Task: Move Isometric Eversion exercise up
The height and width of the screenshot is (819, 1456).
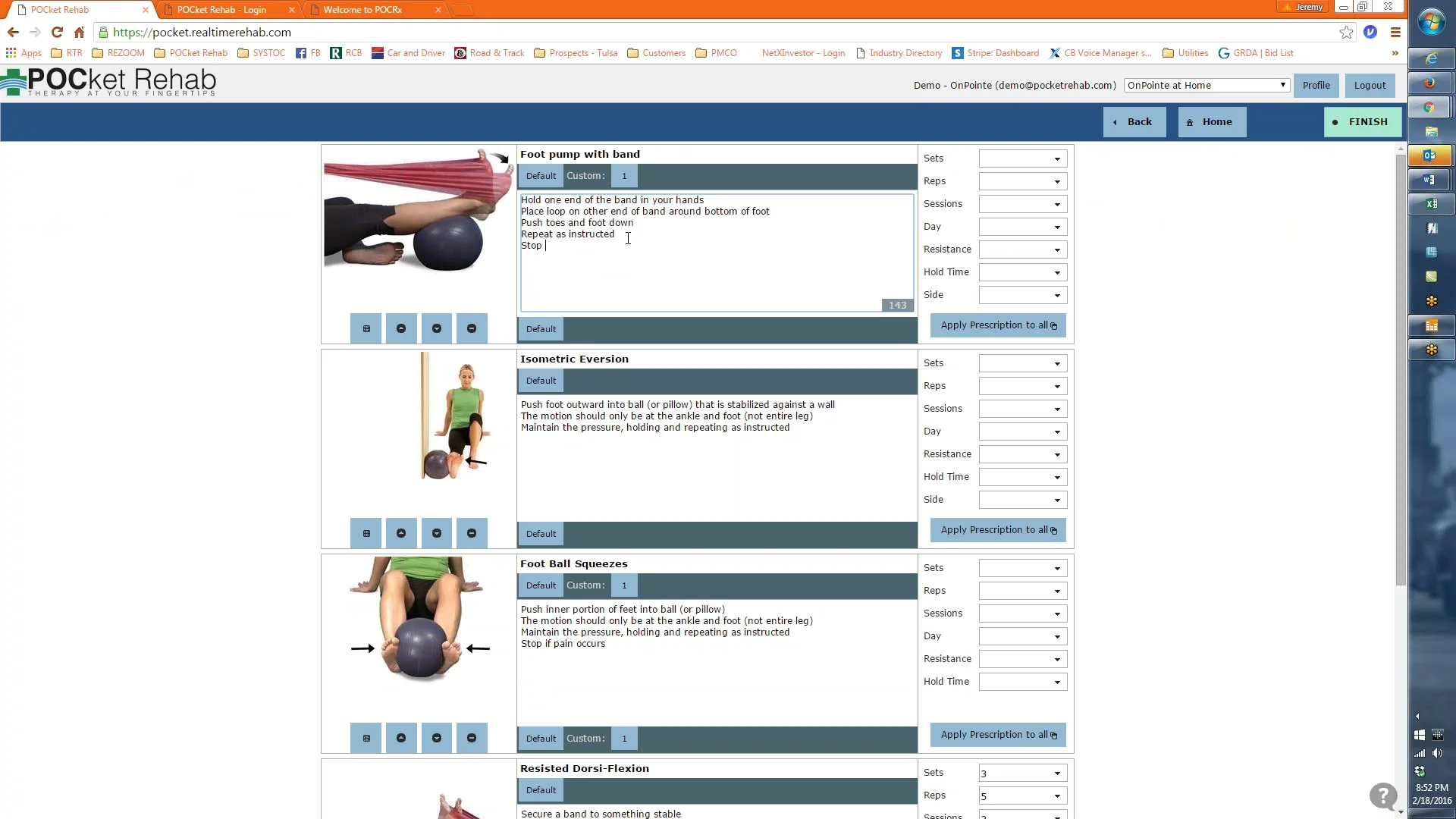Action: [x=401, y=533]
